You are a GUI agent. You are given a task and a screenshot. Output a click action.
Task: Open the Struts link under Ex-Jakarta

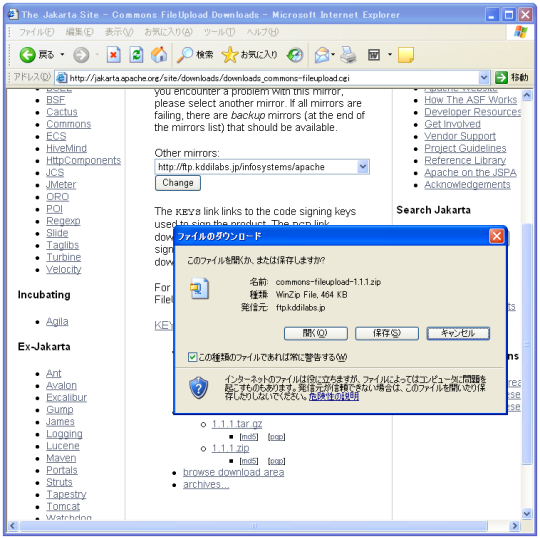pos(59,482)
